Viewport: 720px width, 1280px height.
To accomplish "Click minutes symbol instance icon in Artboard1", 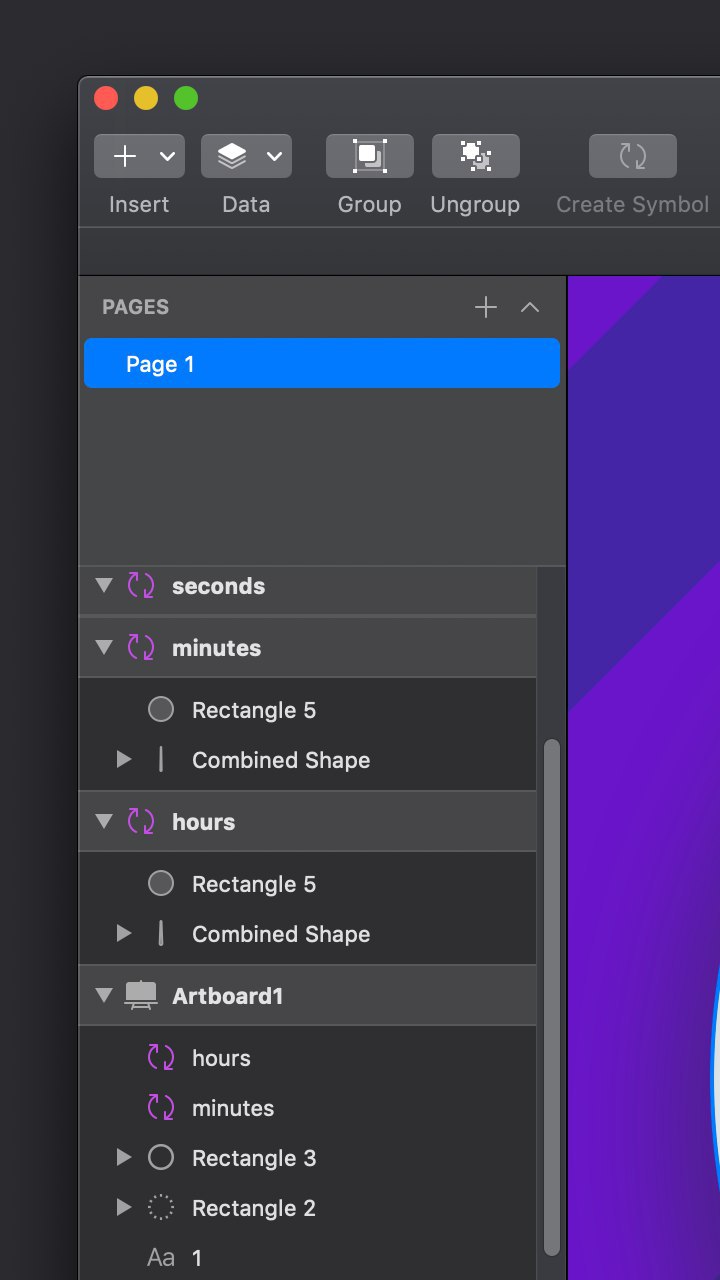I will tap(161, 1108).
